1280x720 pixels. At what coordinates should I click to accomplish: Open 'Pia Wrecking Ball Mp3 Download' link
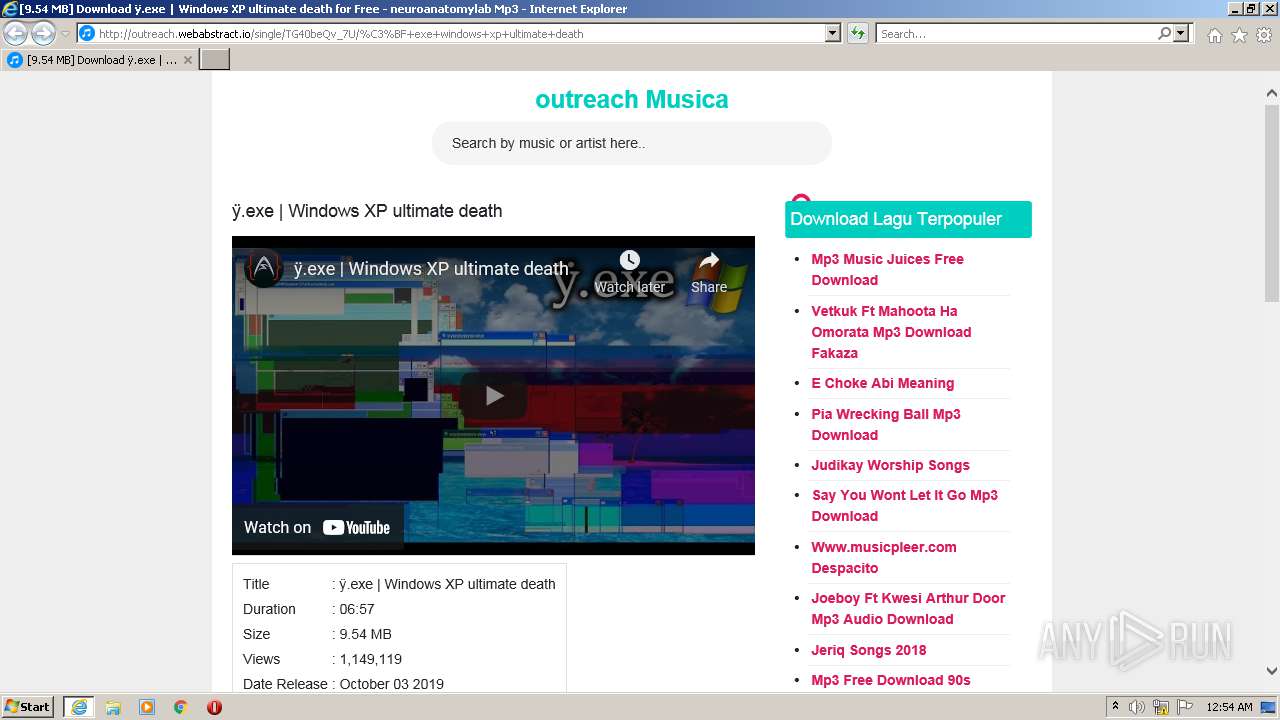(x=886, y=424)
